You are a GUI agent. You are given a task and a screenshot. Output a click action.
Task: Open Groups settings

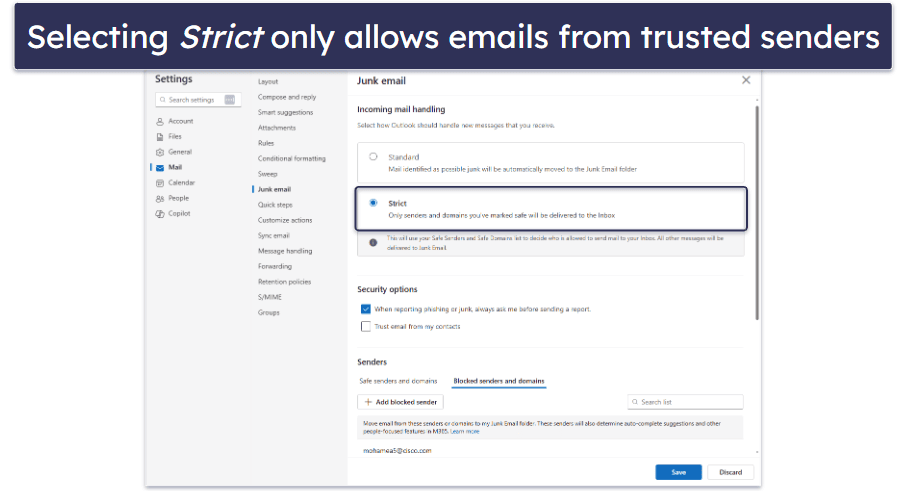[269, 313]
